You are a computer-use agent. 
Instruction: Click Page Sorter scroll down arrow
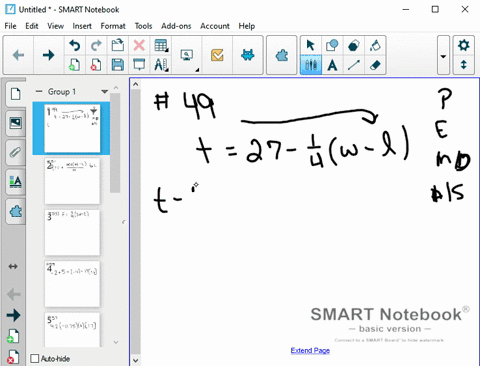coord(116,342)
